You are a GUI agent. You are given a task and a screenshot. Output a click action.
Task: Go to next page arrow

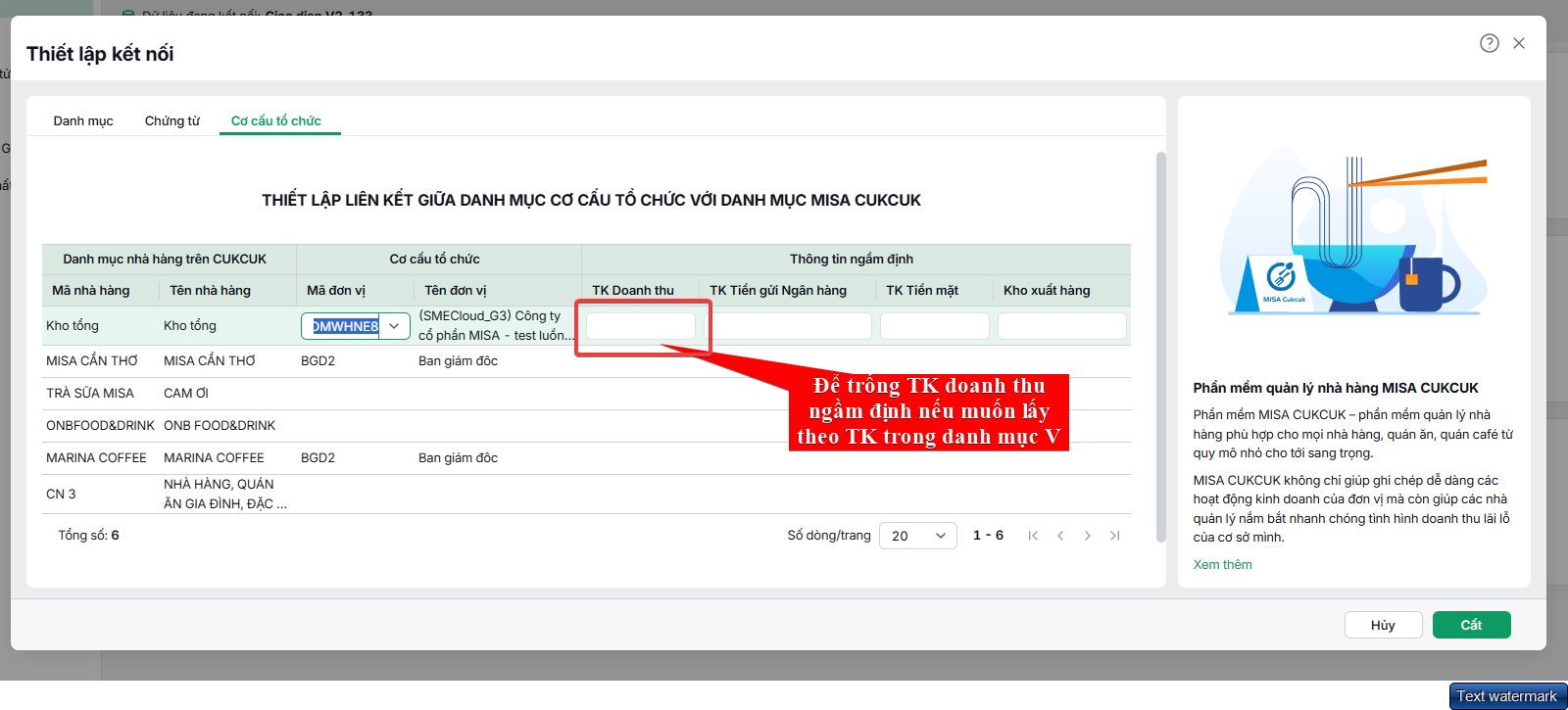pyautogui.click(x=1087, y=536)
